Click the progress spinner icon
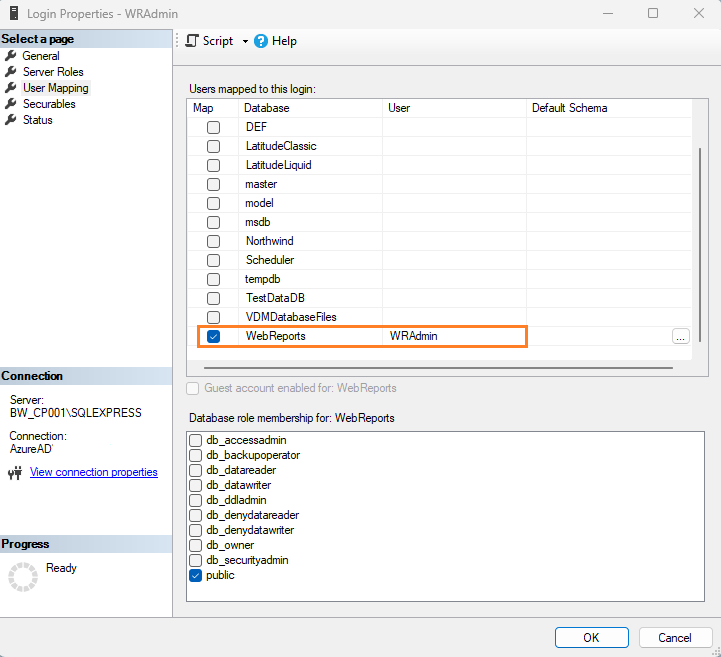 tap(23, 577)
